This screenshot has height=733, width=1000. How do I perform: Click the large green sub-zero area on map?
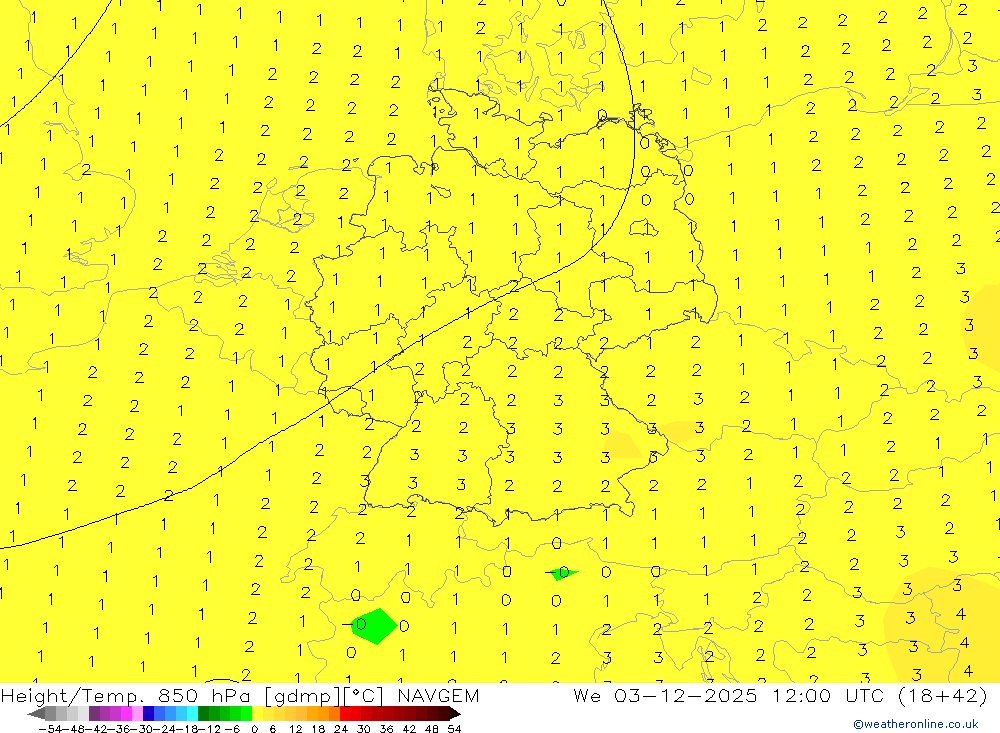[x=375, y=626]
